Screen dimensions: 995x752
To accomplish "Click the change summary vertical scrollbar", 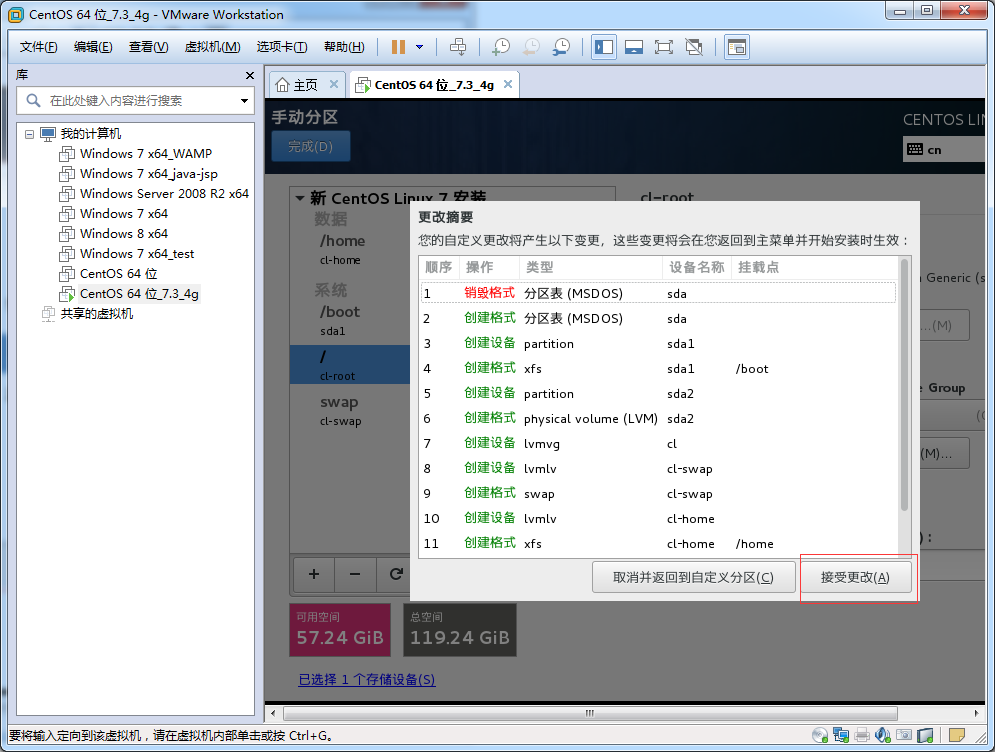I will point(905,385).
